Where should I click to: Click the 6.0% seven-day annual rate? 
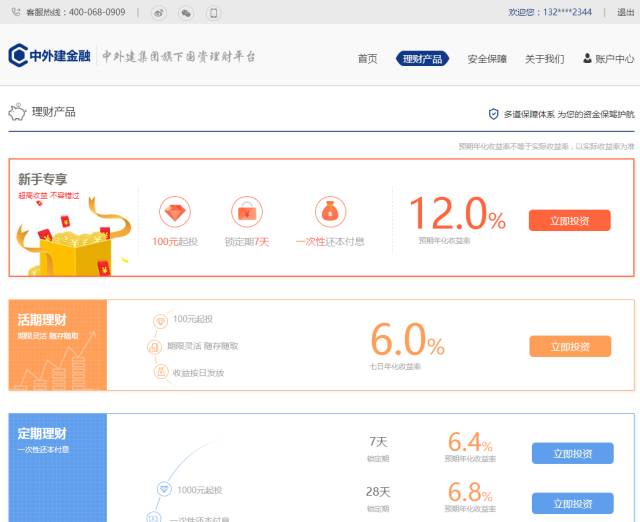tap(407, 340)
